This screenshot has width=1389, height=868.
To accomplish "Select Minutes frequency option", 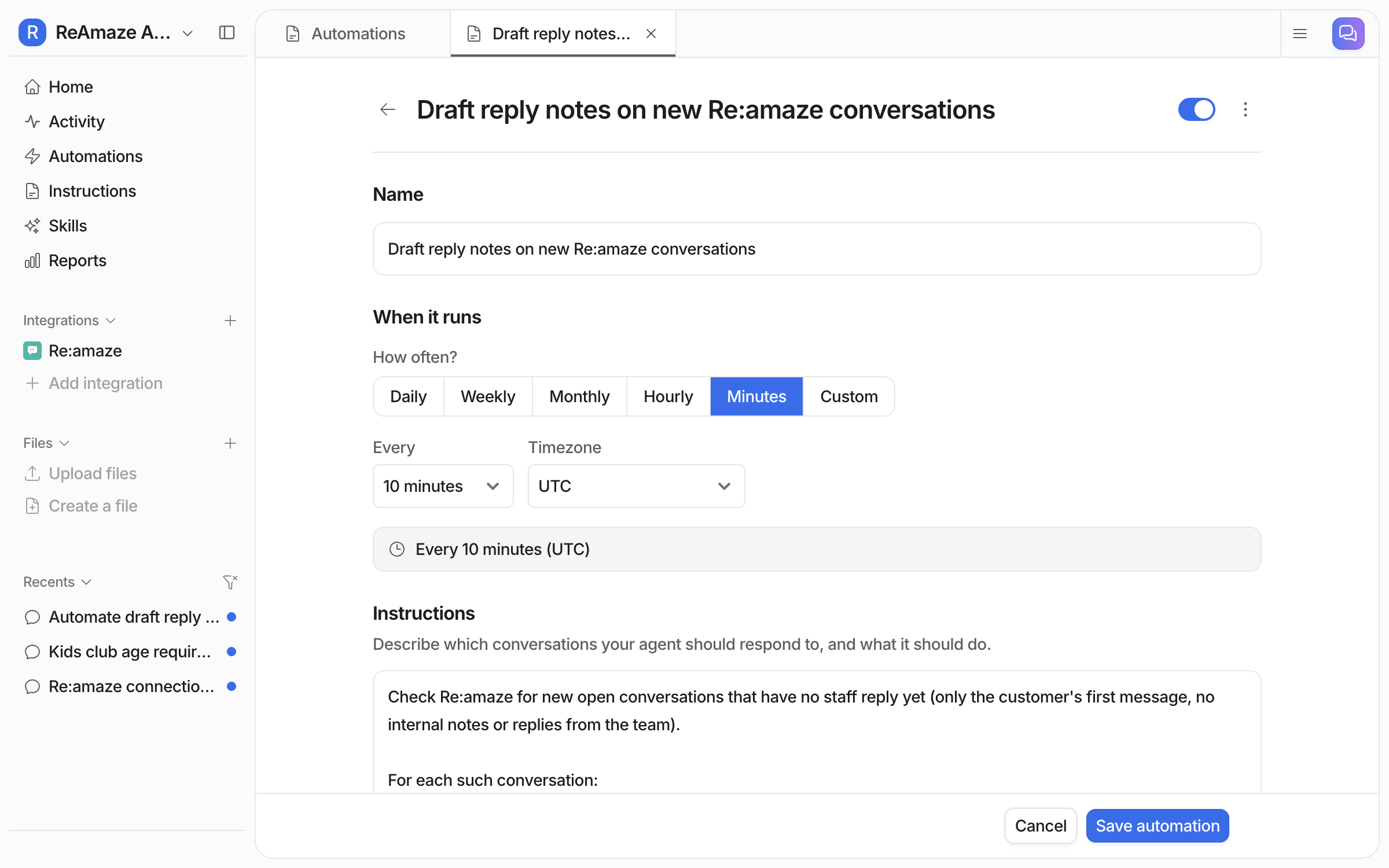I will coord(756,396).
